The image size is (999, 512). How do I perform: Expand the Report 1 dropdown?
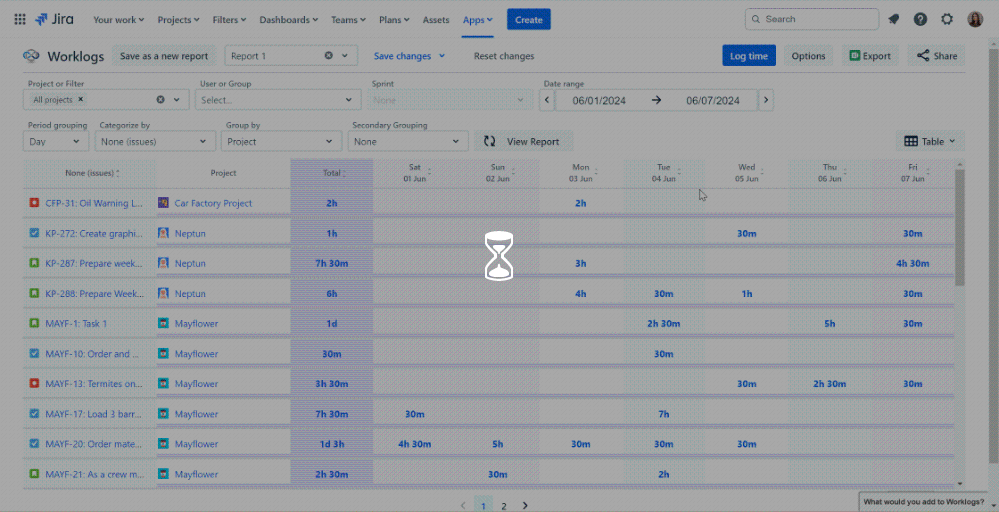point(345,55)
